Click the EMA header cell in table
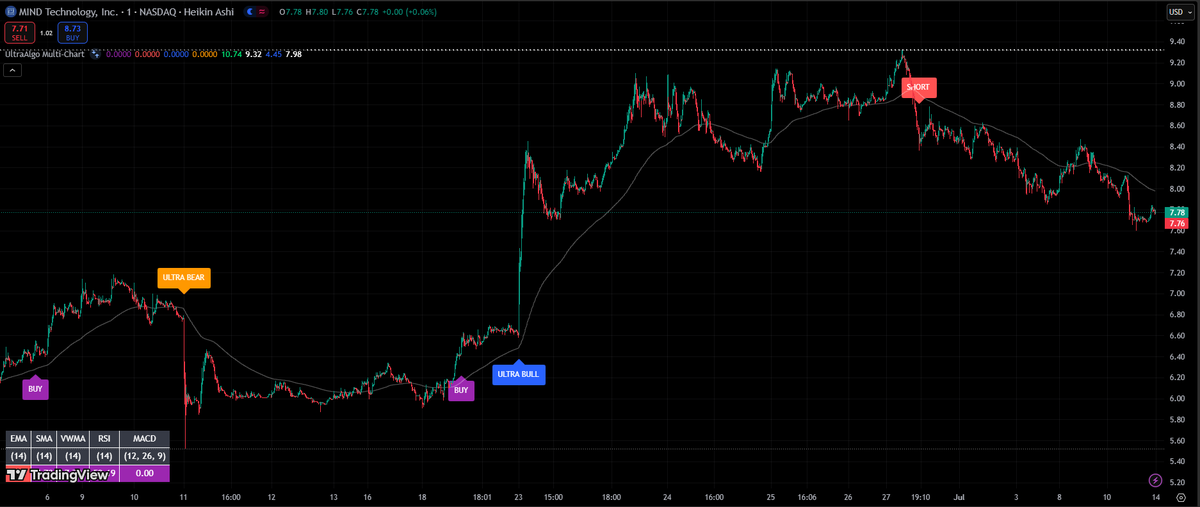 click(x=18, y=438)
